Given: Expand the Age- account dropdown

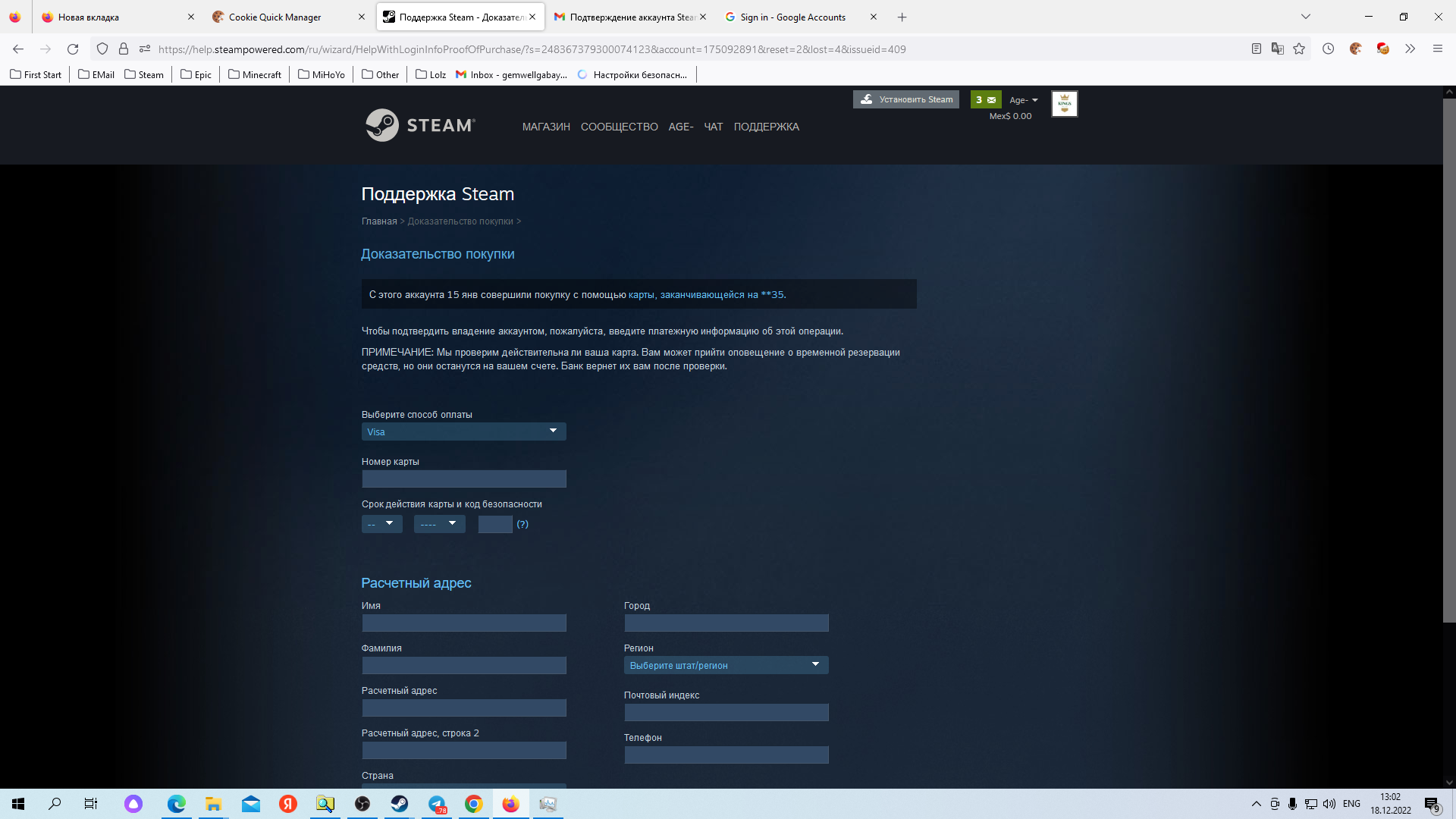Looking at the screenshot, I should [x=1023, y=100].
